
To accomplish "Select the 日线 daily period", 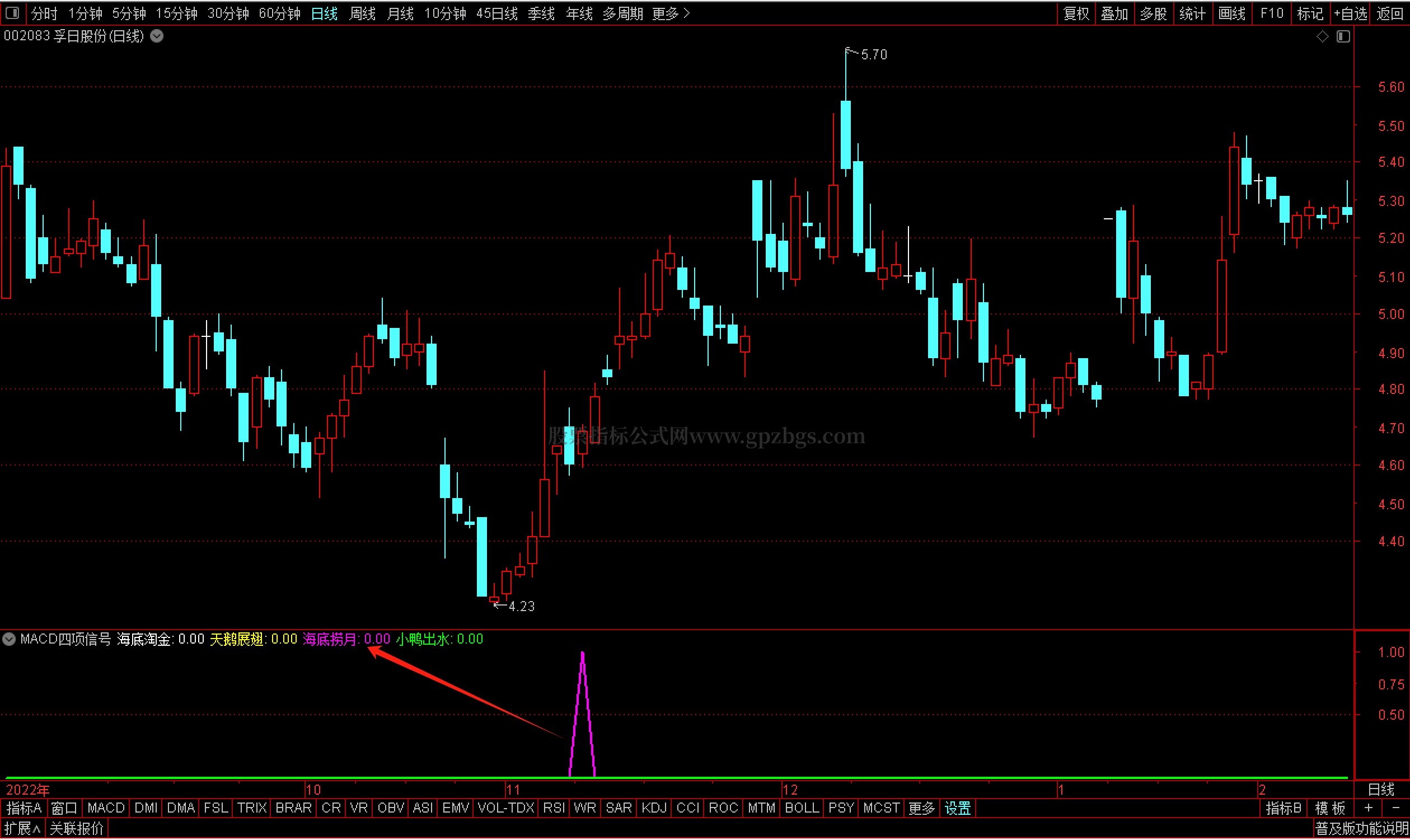I will (x=324, y=13).
